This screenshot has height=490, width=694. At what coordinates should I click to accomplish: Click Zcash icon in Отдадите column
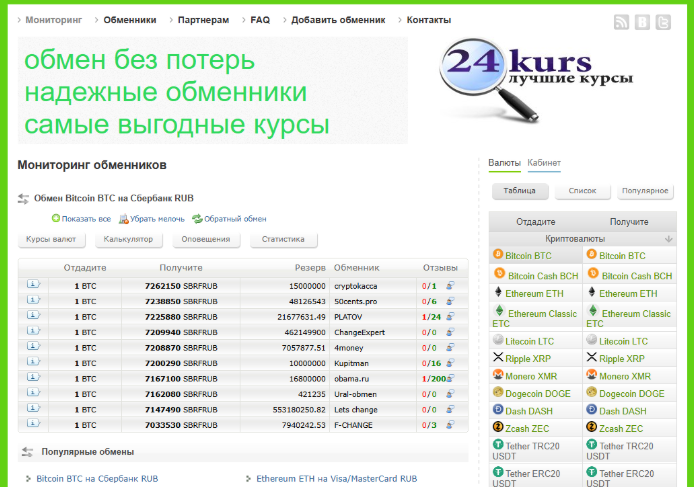click(498, 427)
